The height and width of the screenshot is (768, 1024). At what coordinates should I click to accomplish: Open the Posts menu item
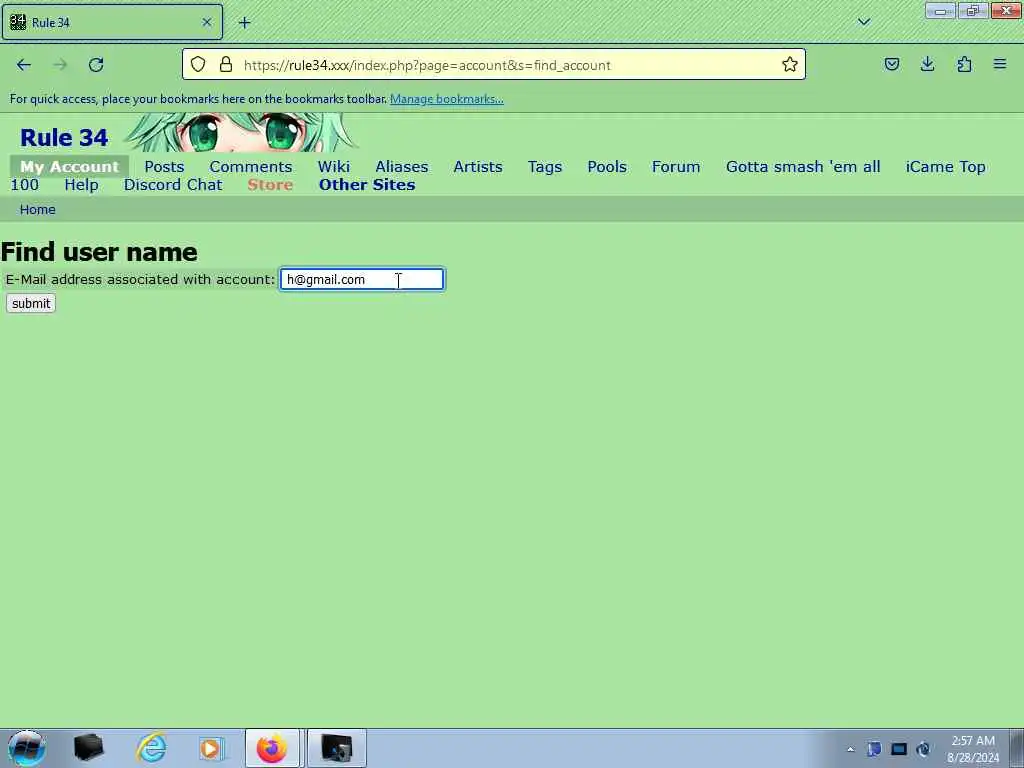pyautogui.click(x=165, y=167)
